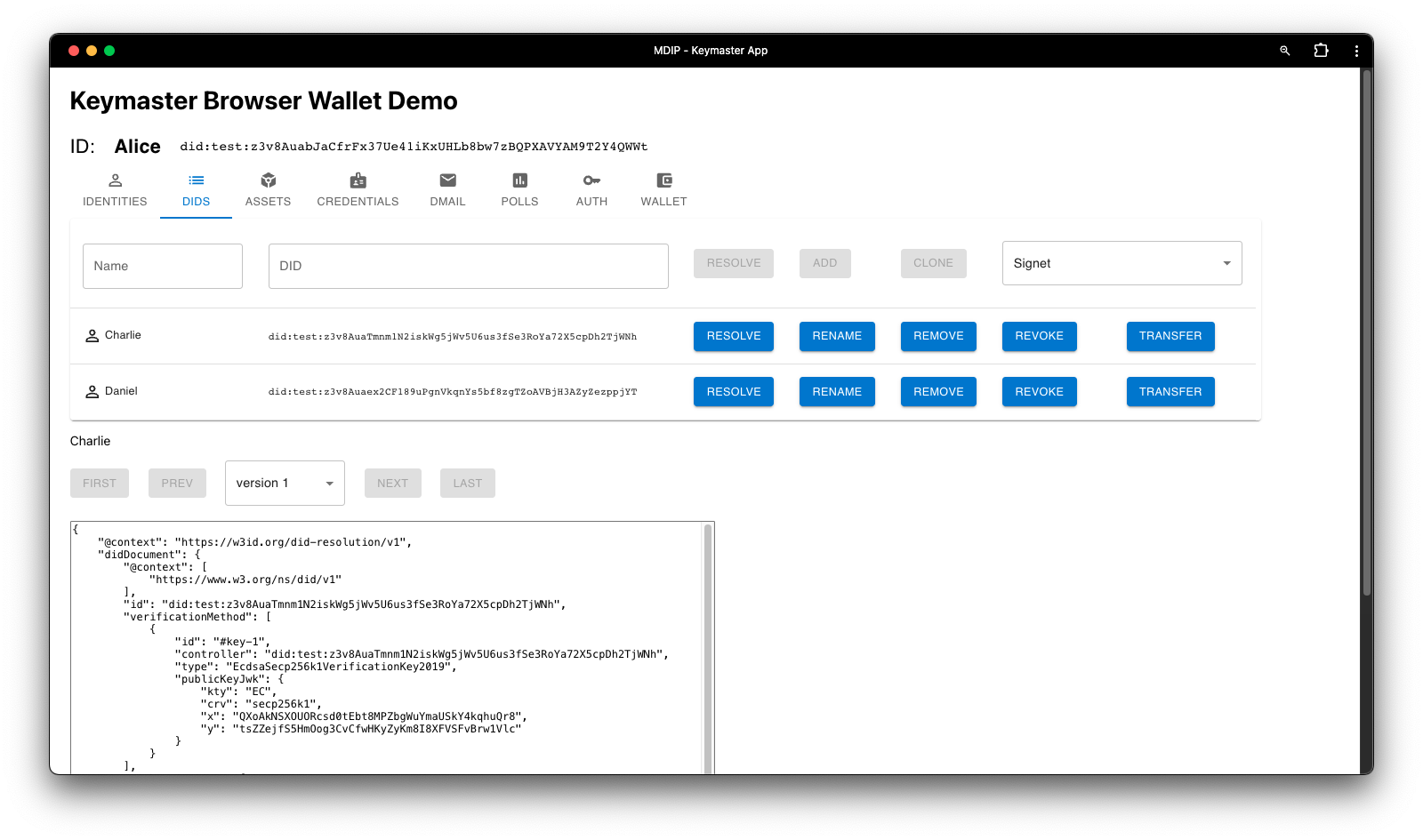Click the browser extensions puzzle icon

pyautogui.click(x=1321, y=51)
